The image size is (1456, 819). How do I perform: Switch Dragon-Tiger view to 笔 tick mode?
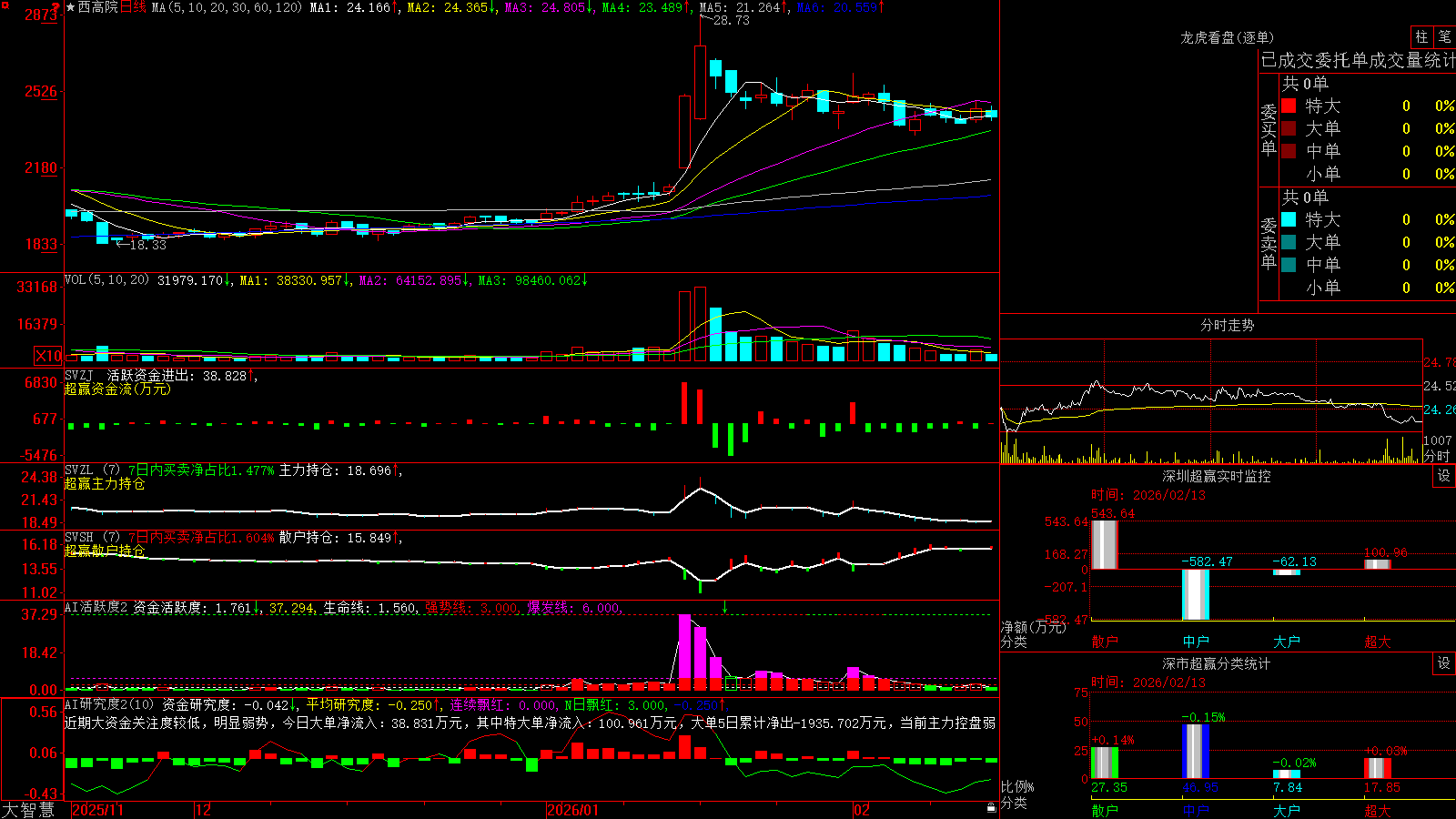(x=1444, y=37)
